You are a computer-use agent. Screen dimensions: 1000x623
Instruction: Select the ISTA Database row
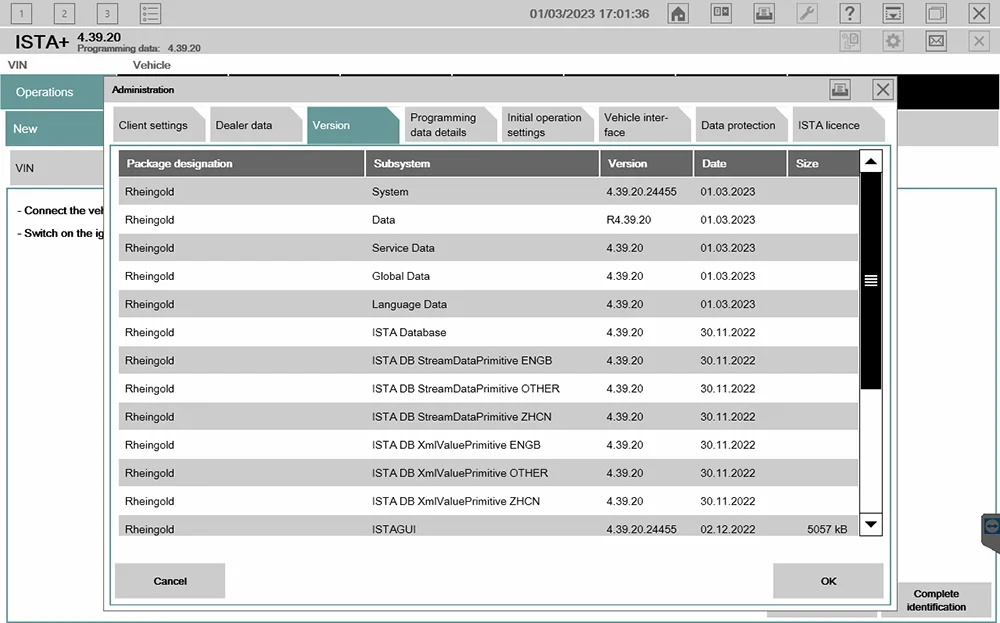(x=488, y=332)
